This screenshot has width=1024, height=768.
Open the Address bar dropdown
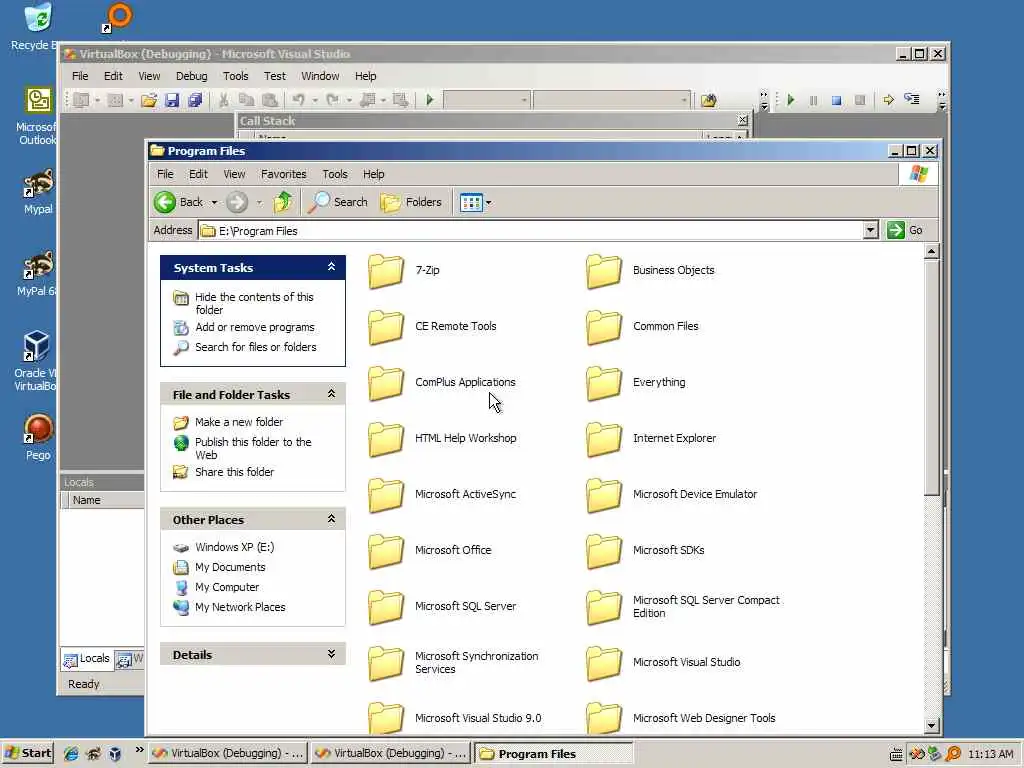click(871, 230)
